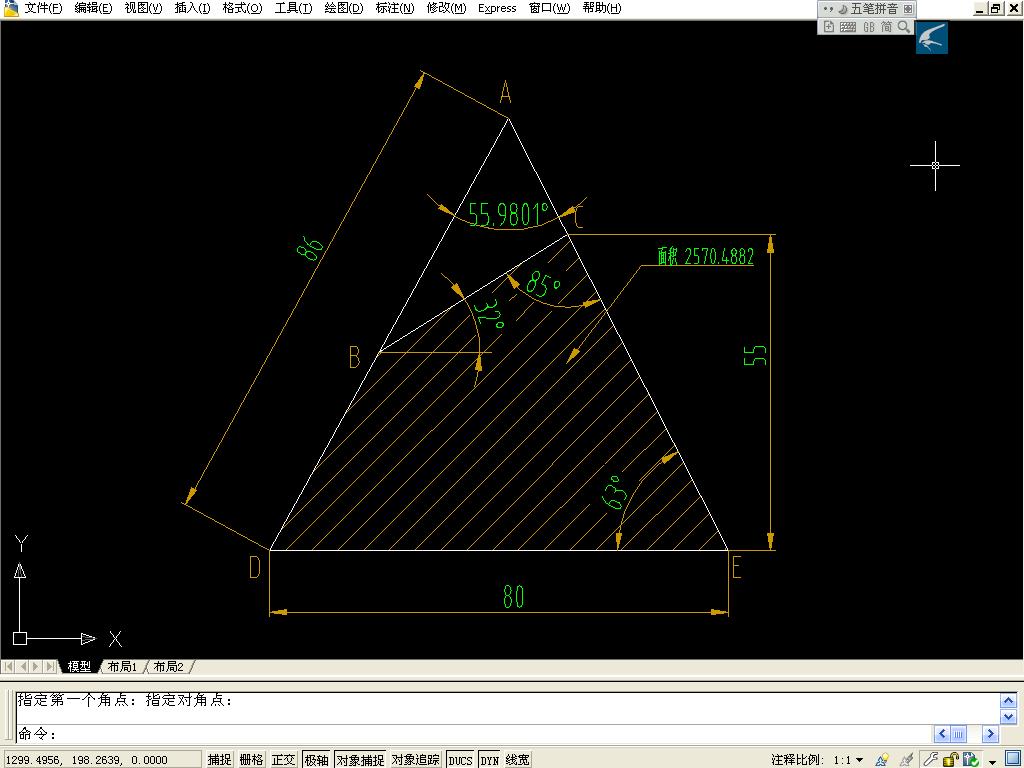Toggle auto-add annotation scales lightning icon

[x=906, y=760]
